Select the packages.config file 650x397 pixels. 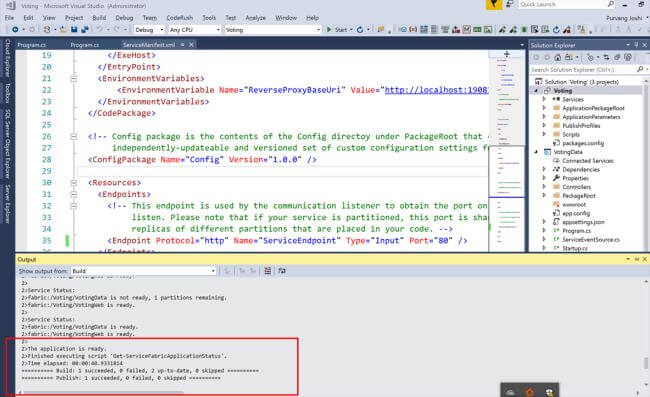click(x=582, y=143)
